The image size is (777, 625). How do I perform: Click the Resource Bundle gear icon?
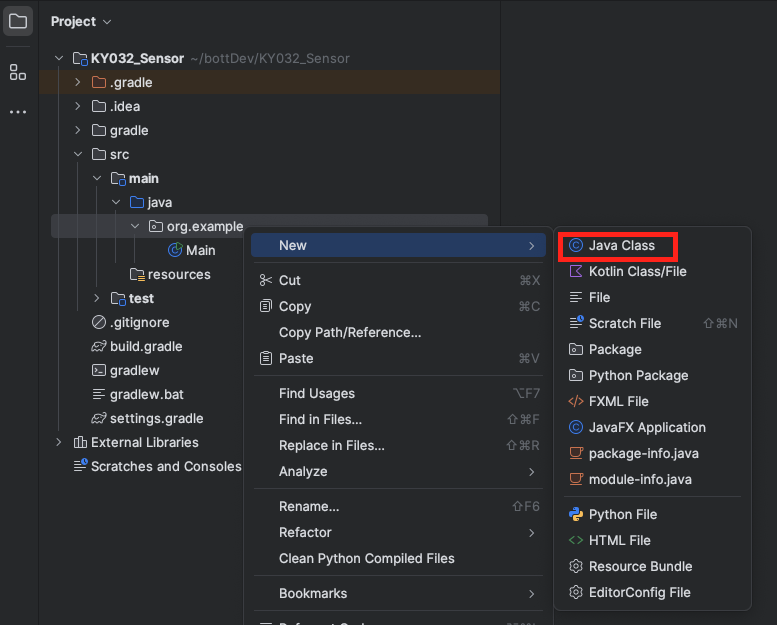click(576, 566)
